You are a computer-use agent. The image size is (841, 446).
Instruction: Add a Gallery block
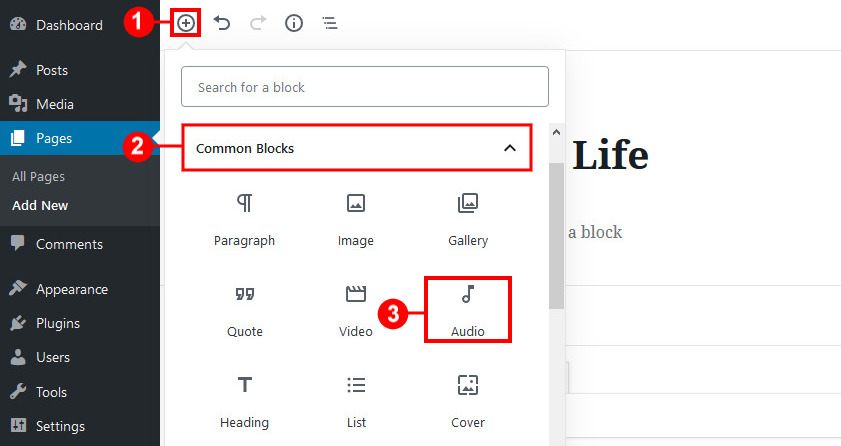pos(468,220)
